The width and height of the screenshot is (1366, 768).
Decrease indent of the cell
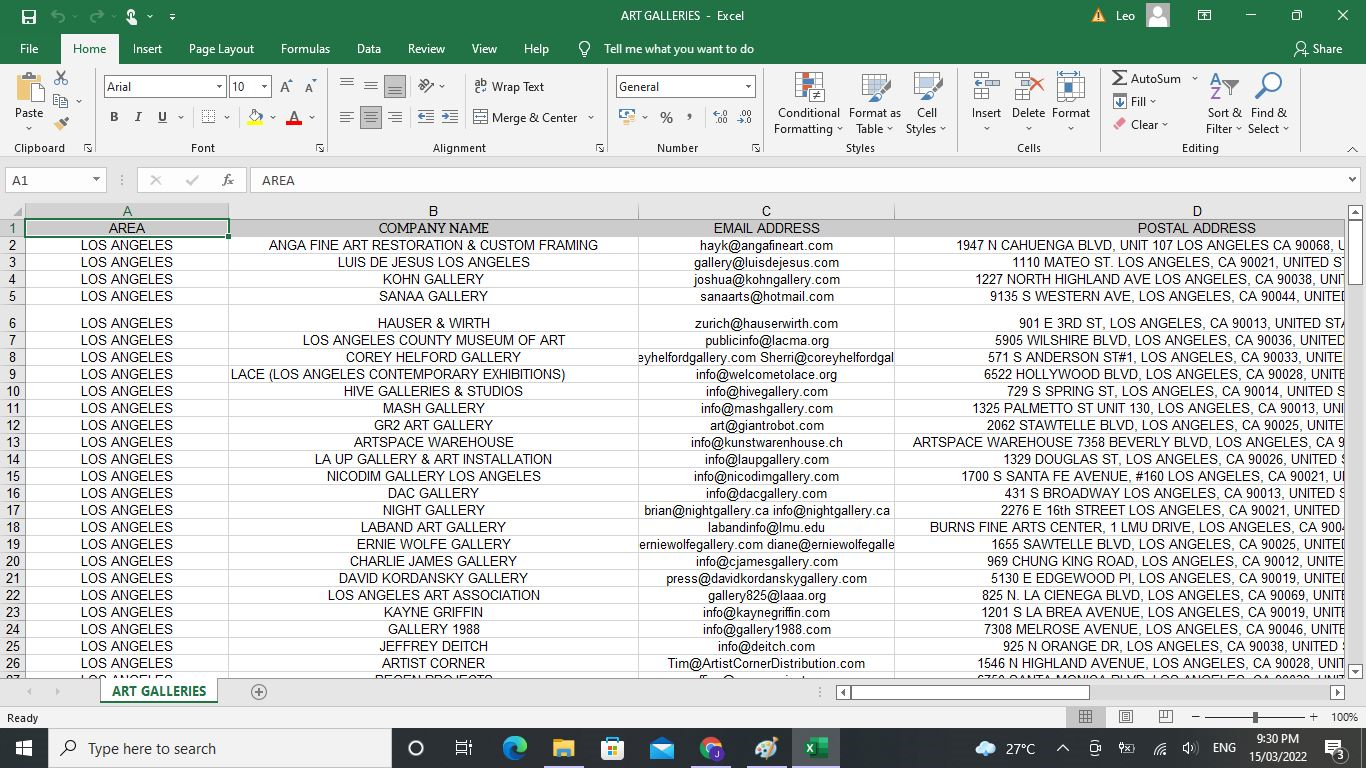click(x=425, y=117)
